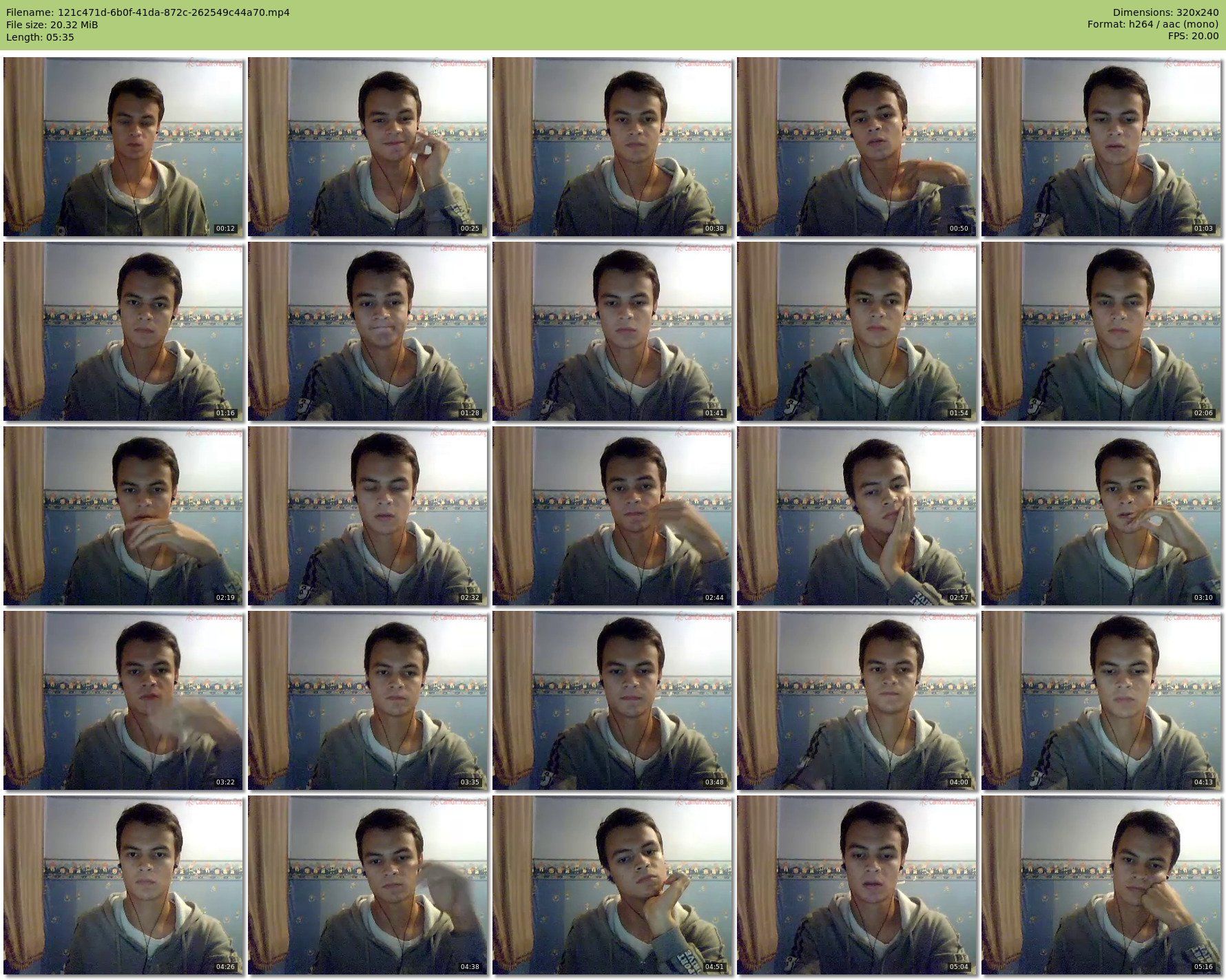Click the 02:19 frame thumbnail
1226x980 pixels.
coord(123,516)
